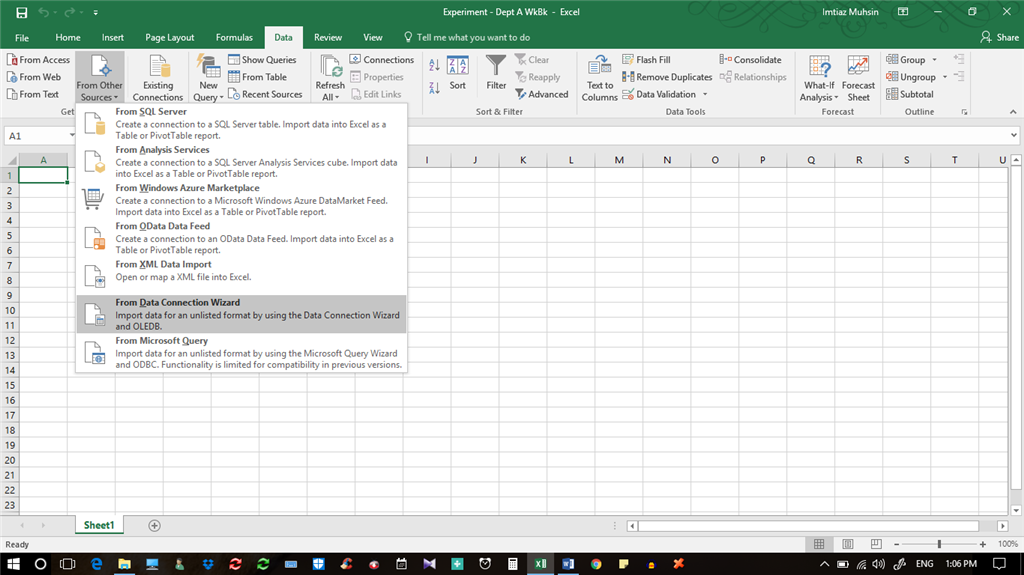Add a new sheet
This screenshot has width=1024, height=575.
154,525
